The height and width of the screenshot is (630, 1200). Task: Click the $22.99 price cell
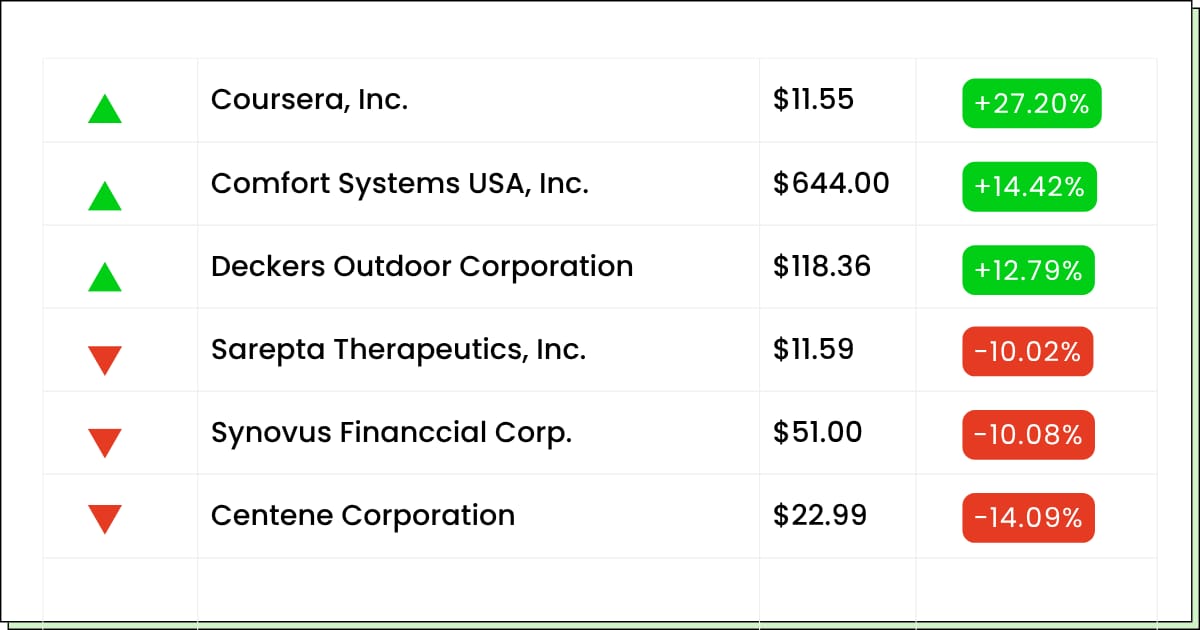click(x=838, y=516)
